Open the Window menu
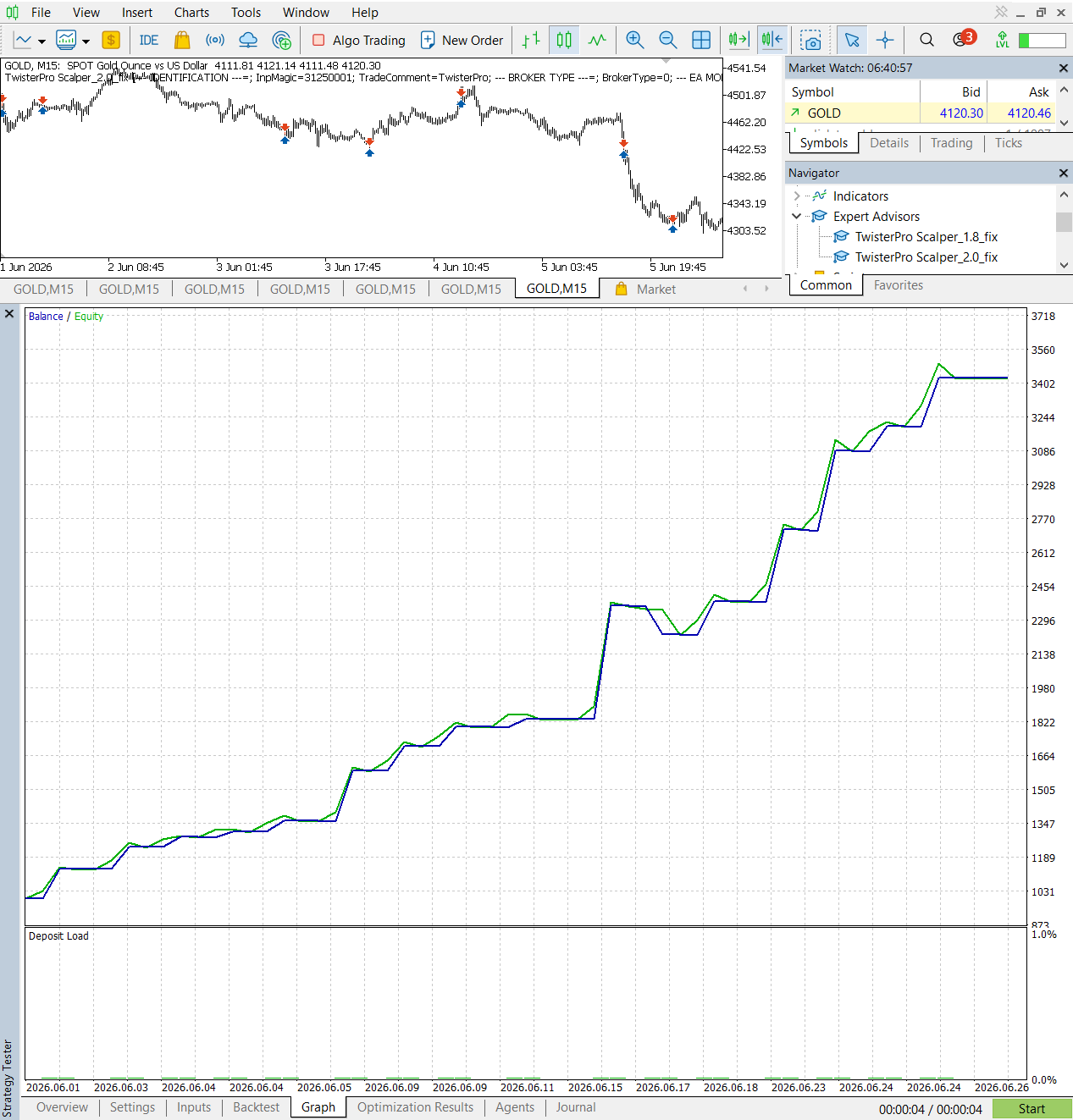The width and height of the screenshot is (1073, 1120). (306, 13)
